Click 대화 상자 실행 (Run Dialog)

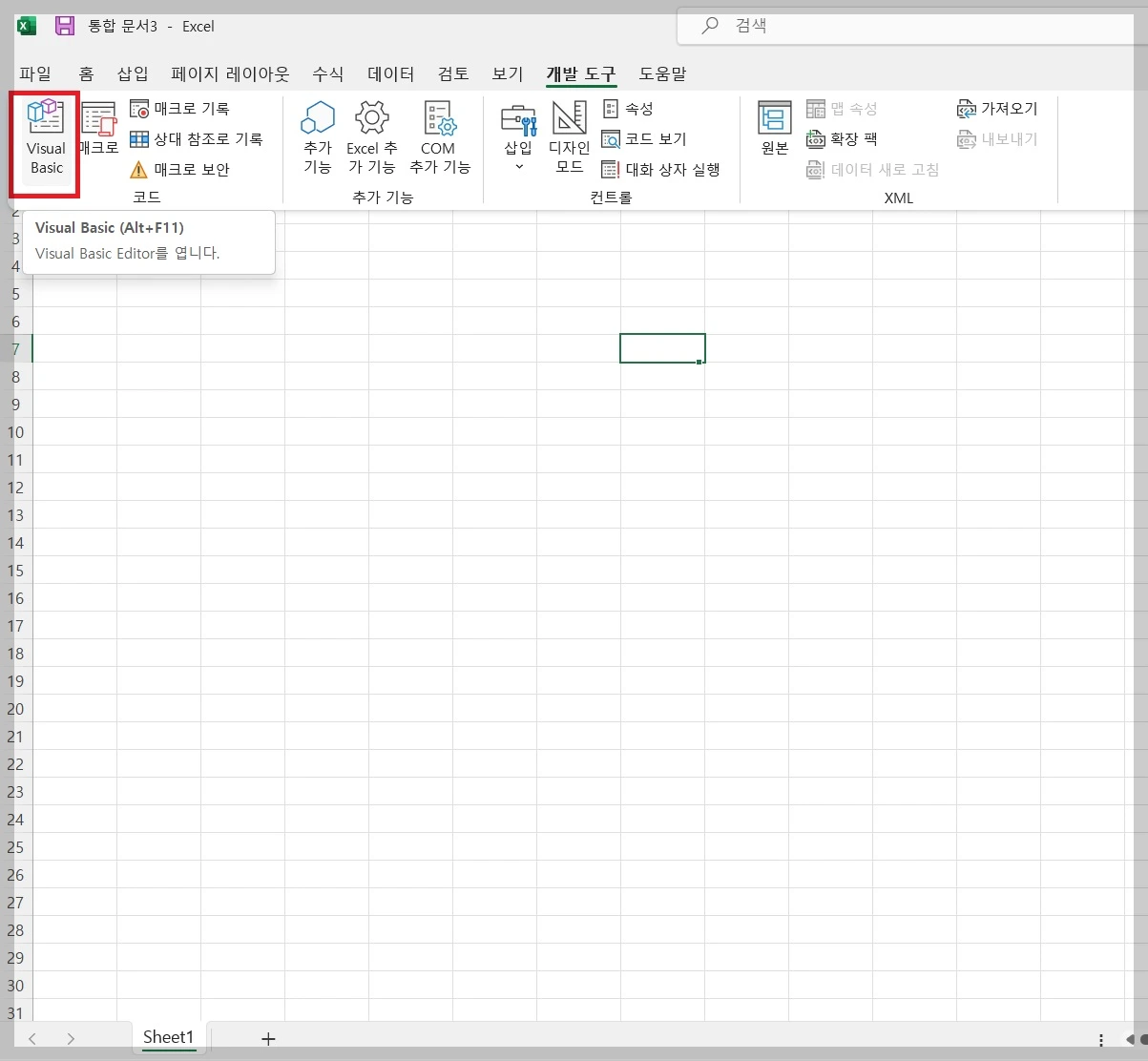coord(660,170)
